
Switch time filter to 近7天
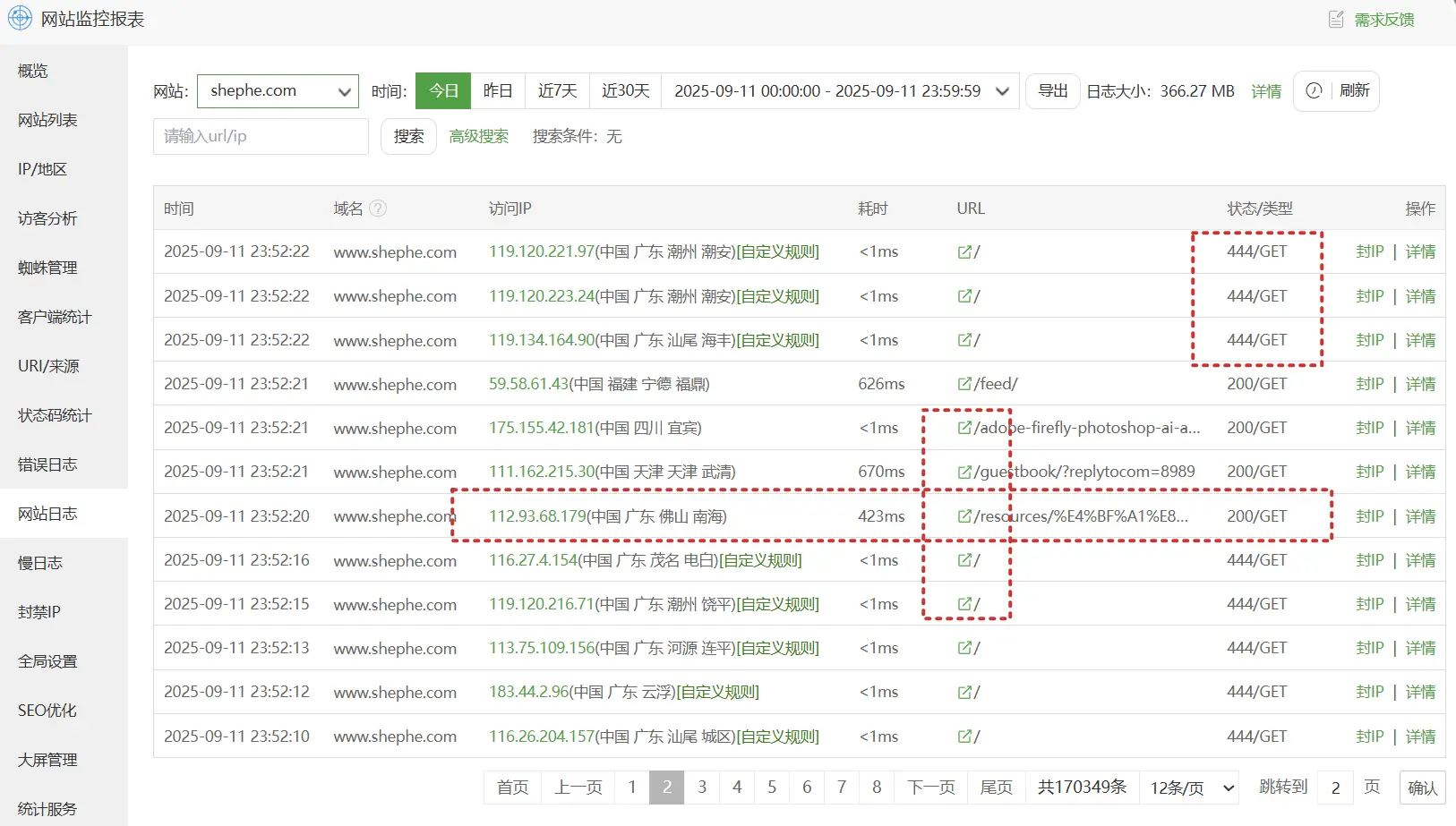tap(557, 91)
